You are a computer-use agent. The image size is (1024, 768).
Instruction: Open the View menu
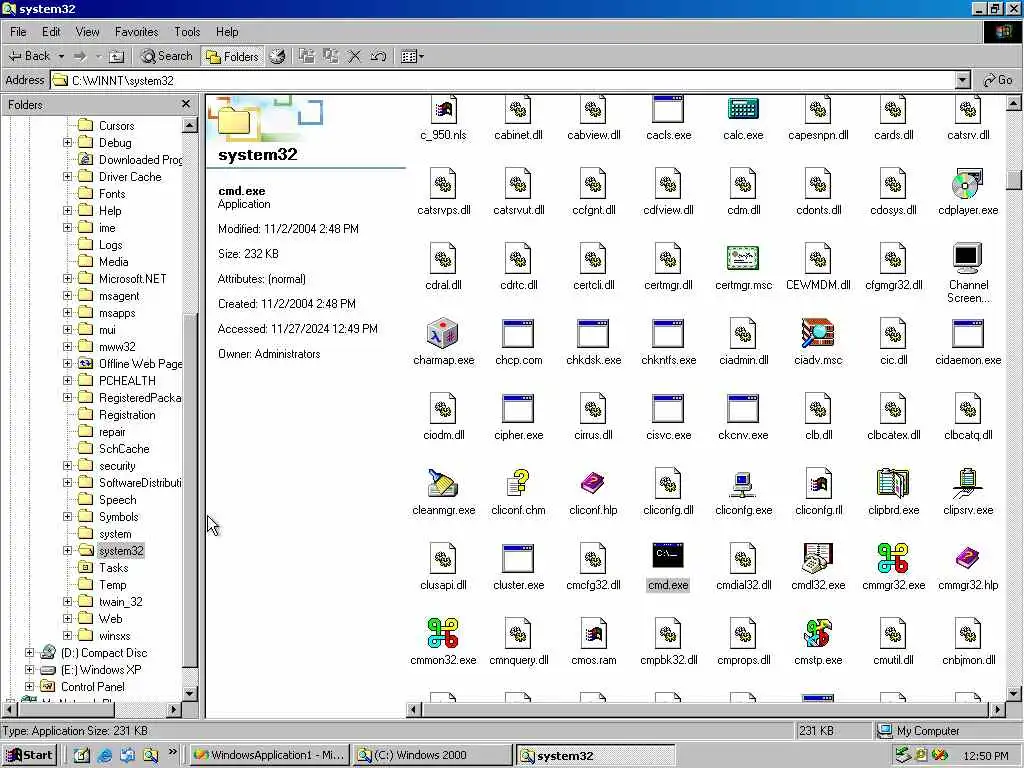point(88,31)
